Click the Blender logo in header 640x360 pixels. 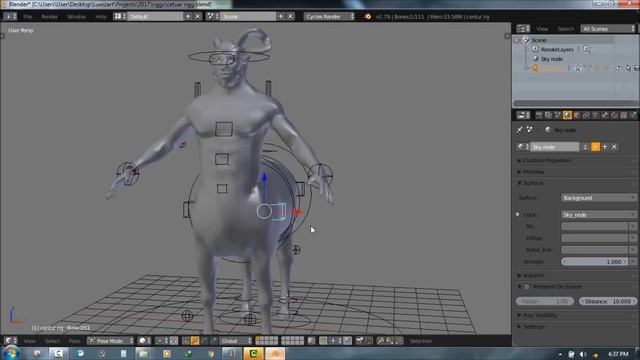[367, 16]
